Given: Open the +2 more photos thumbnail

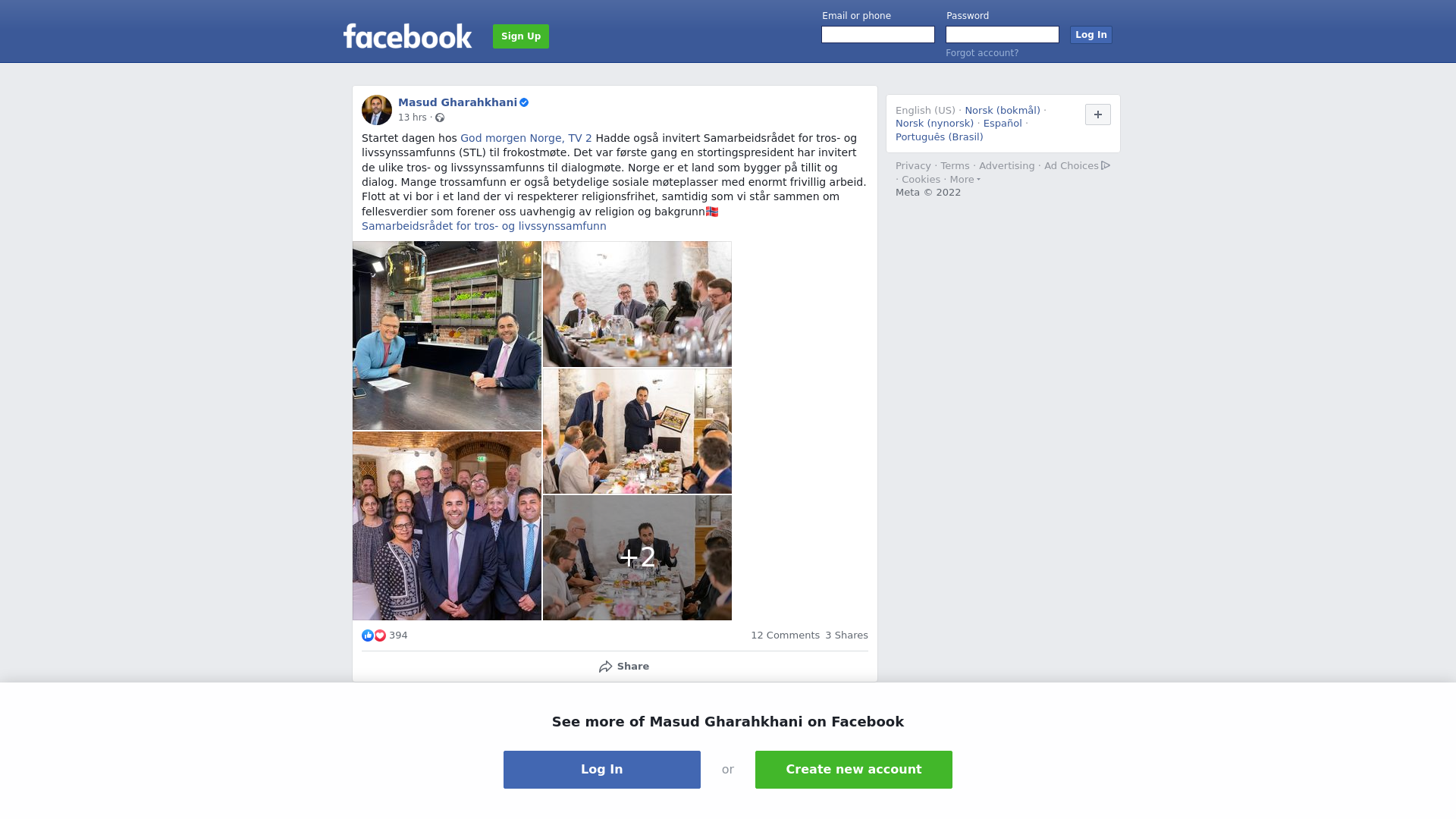Looking at the screenshot, I should click(637, 558).
